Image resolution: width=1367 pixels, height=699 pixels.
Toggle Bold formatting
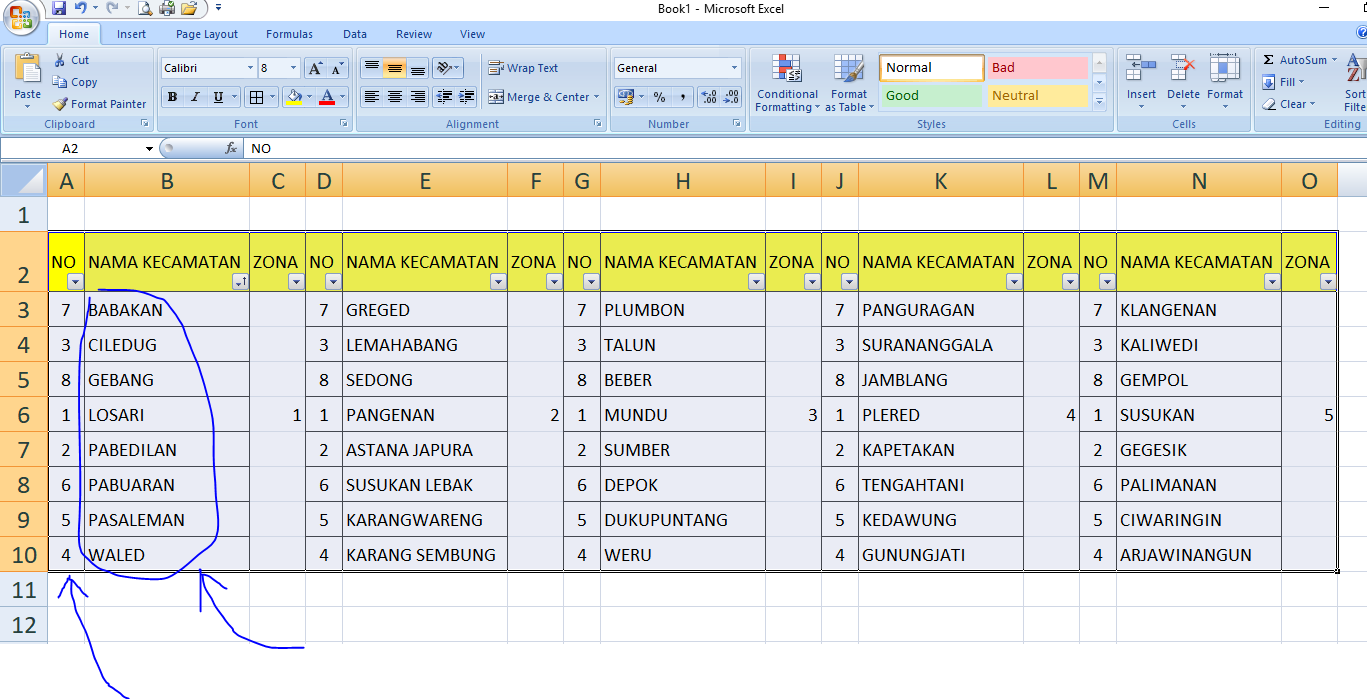tap(172, 97)
